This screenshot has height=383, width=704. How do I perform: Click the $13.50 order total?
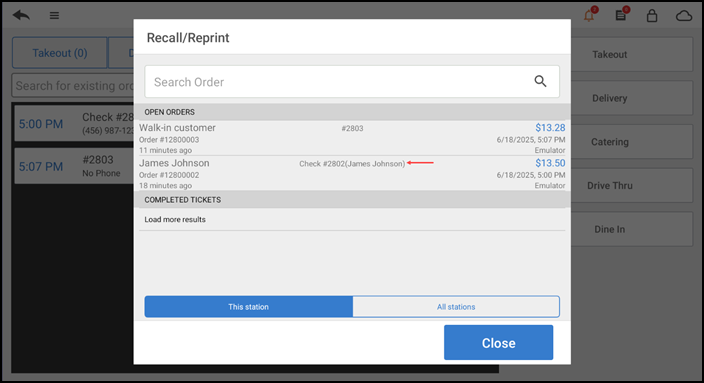[550, 163]
